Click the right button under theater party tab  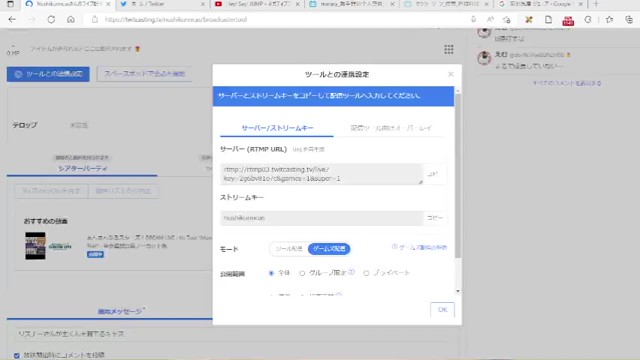pos(123,191)
